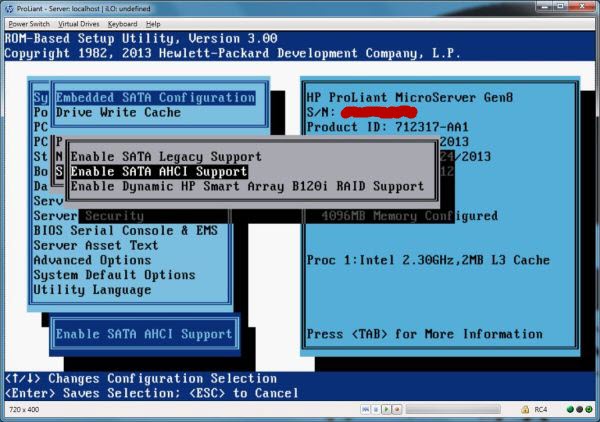Viewport: 600px width, 422px height.
Task: Click the padlock encryption icon
Action: 525,409
